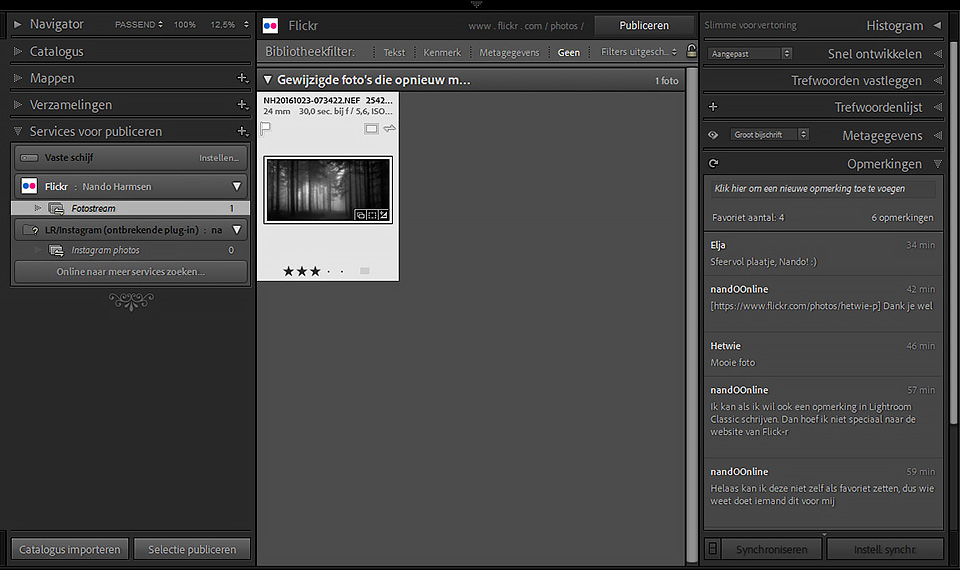Screen dimensions: 960x570
Task: Open the Filters uitgesch. dropdown
Action: (x=639, y=52)
